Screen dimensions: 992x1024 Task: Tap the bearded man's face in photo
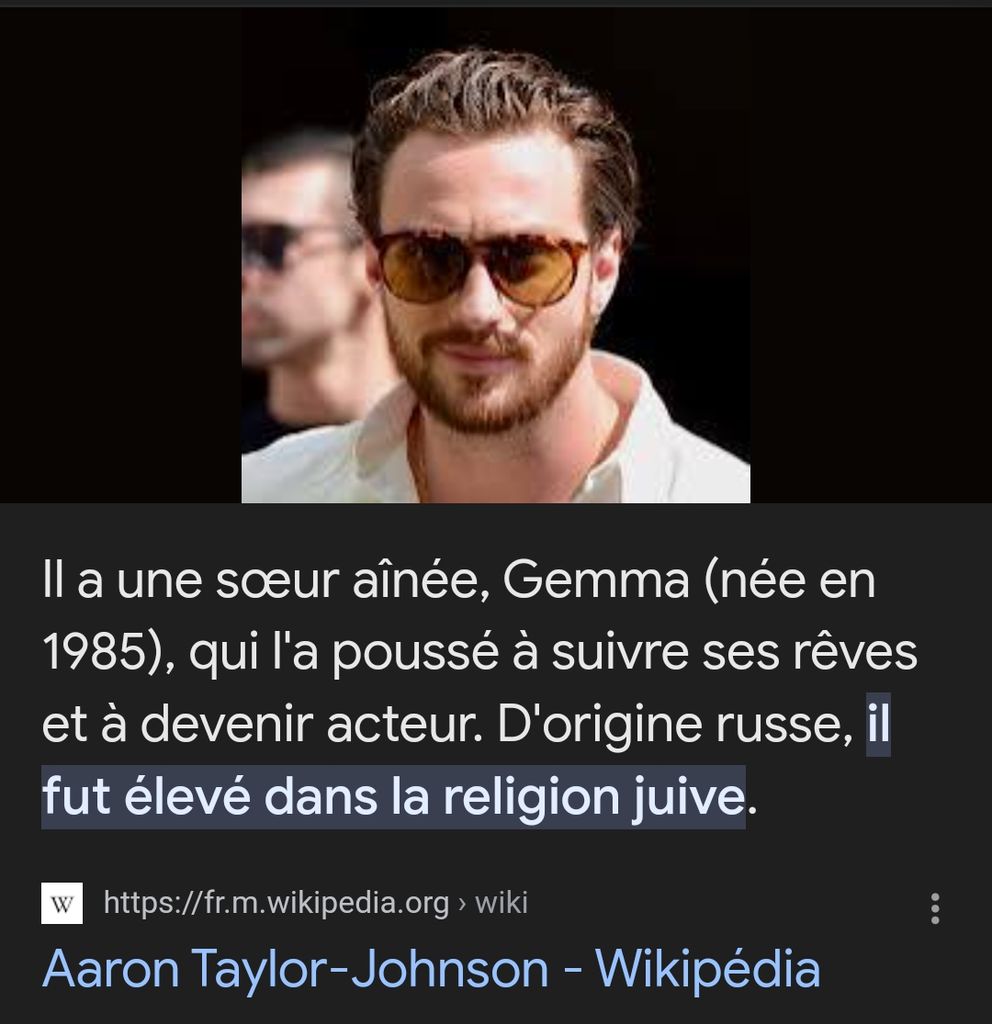(x=487, y=287)
